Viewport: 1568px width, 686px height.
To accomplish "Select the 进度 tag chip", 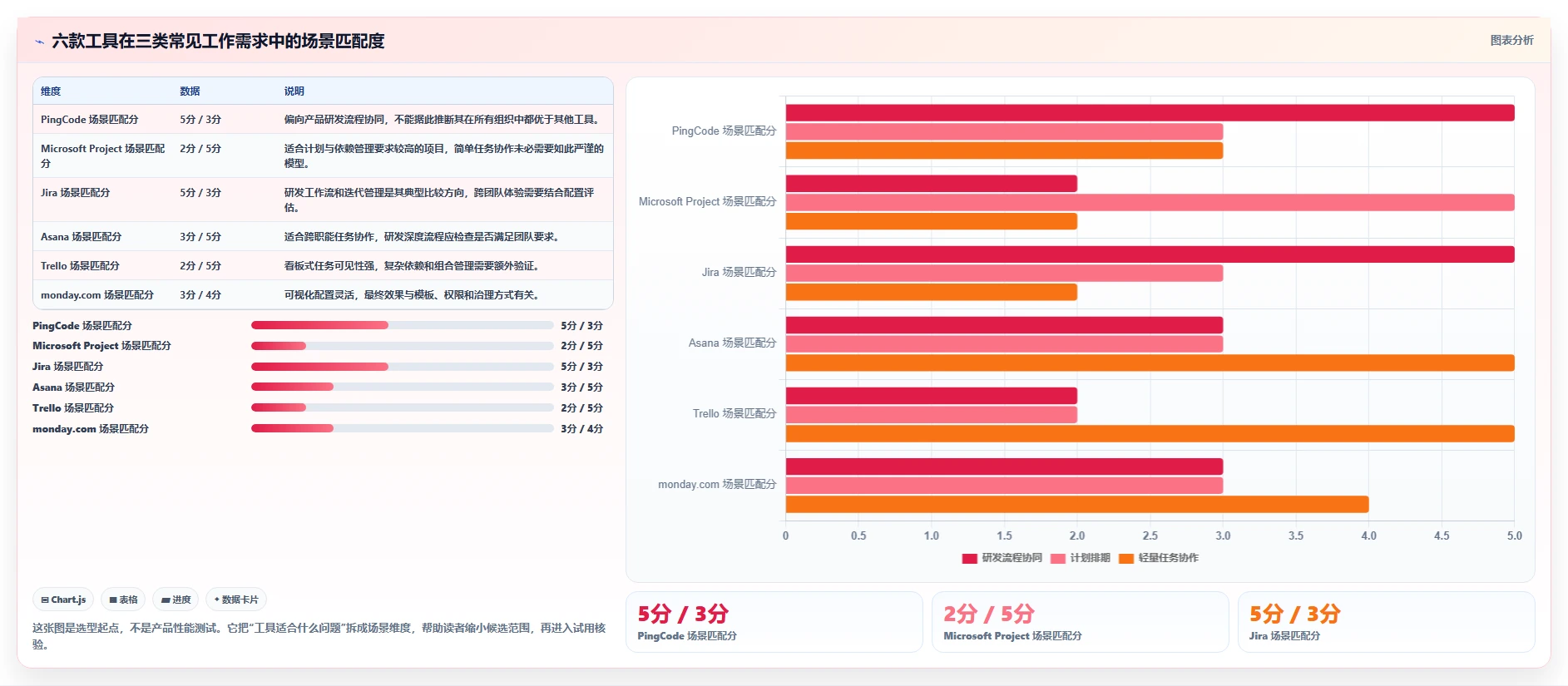I will [x=176, y=600].
